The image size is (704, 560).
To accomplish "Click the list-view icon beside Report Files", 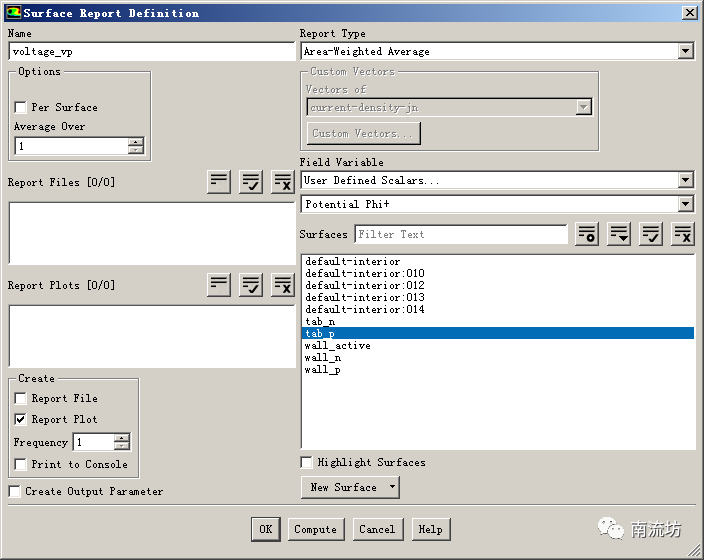I will [x=219, y=181].
